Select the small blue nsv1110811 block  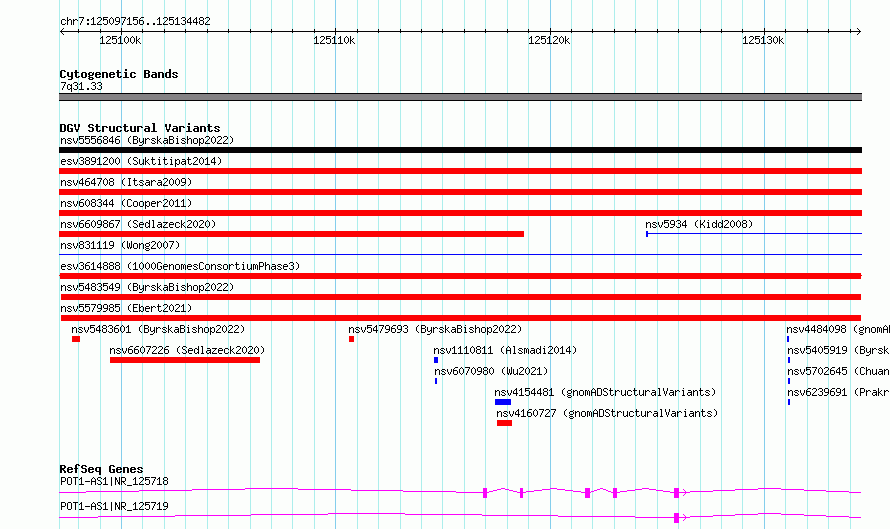click(x=436, y=360)
